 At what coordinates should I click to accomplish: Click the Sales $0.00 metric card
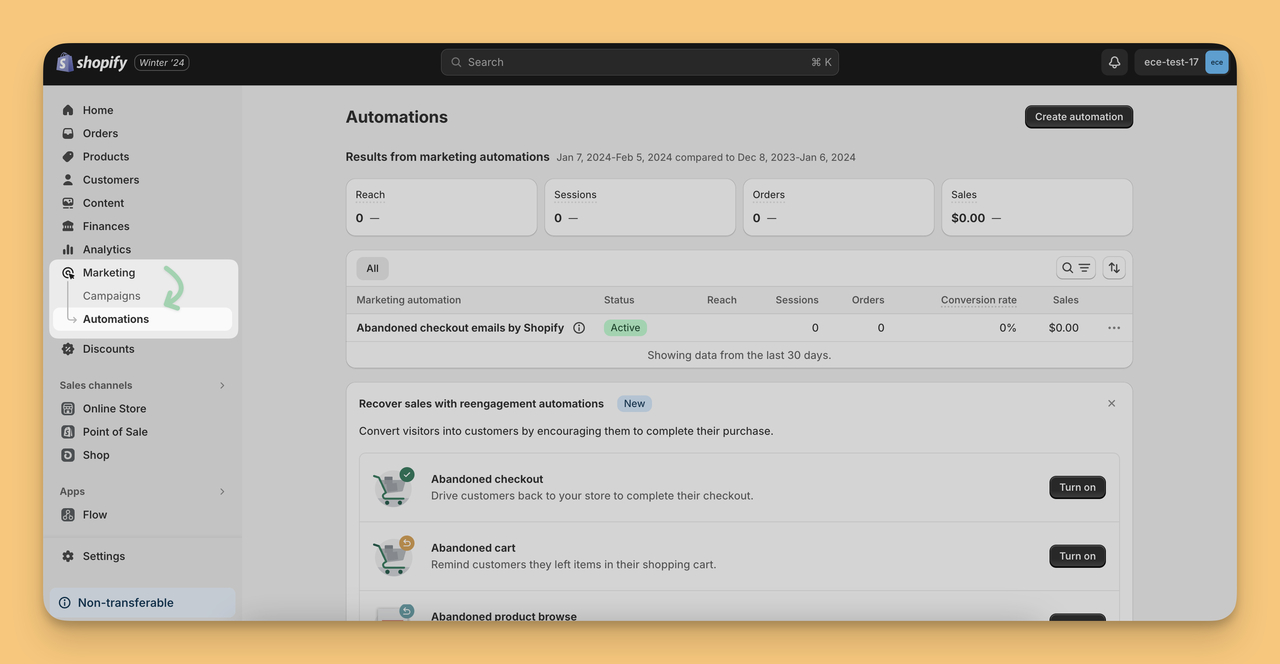1037,207
